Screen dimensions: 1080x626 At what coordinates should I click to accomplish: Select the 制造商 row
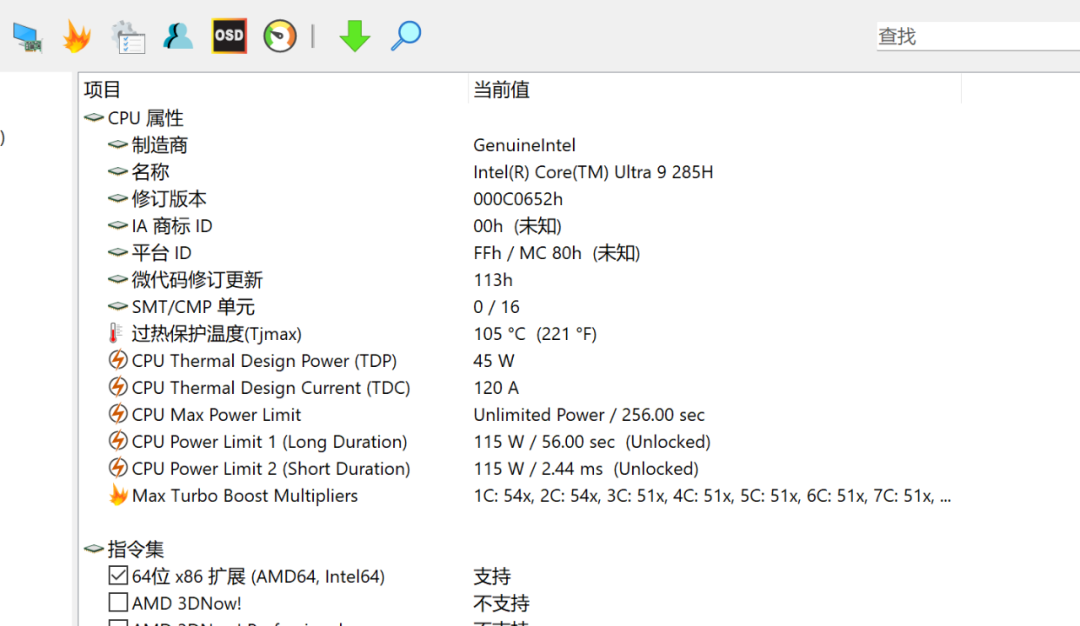coord(148,145)
